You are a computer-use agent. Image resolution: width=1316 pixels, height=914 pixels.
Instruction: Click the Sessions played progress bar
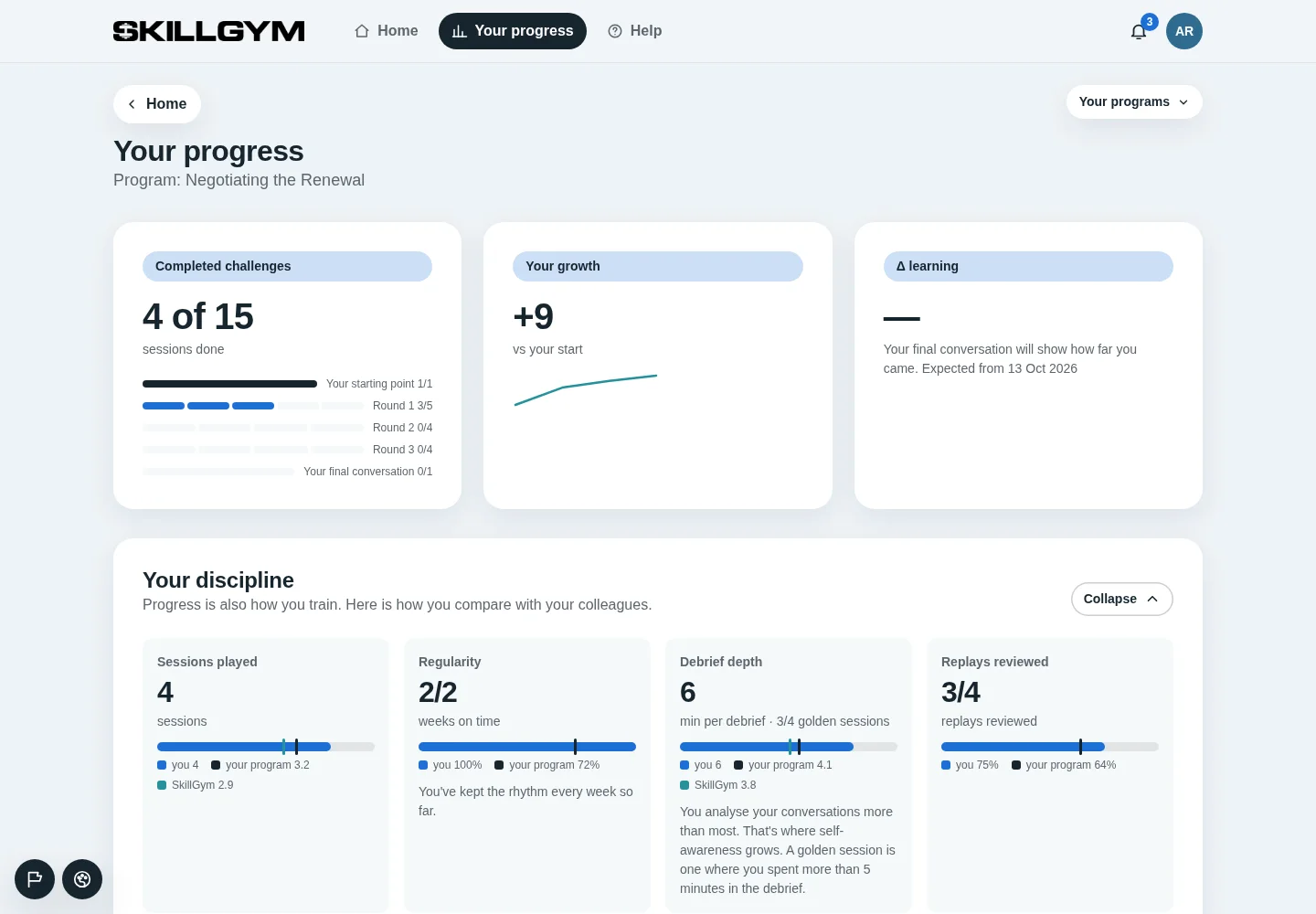tap(266, 747)
